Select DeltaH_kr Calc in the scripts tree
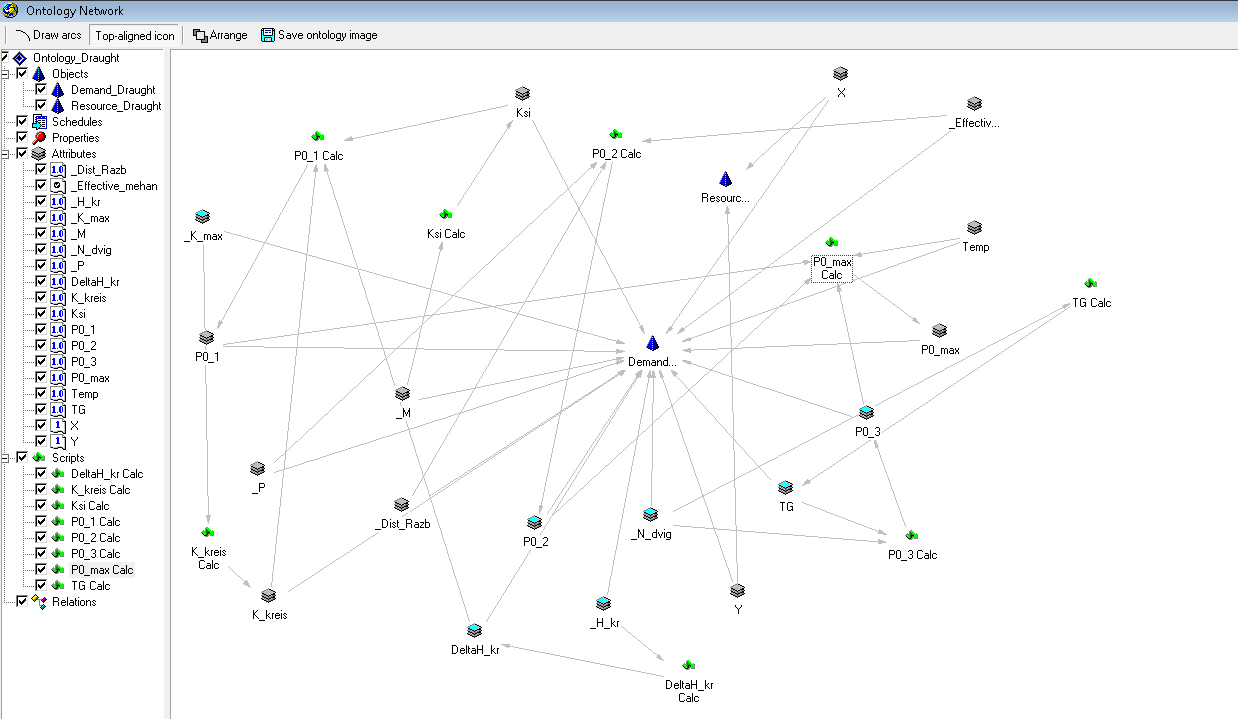Screen dimensions: 1238x719 107,474
